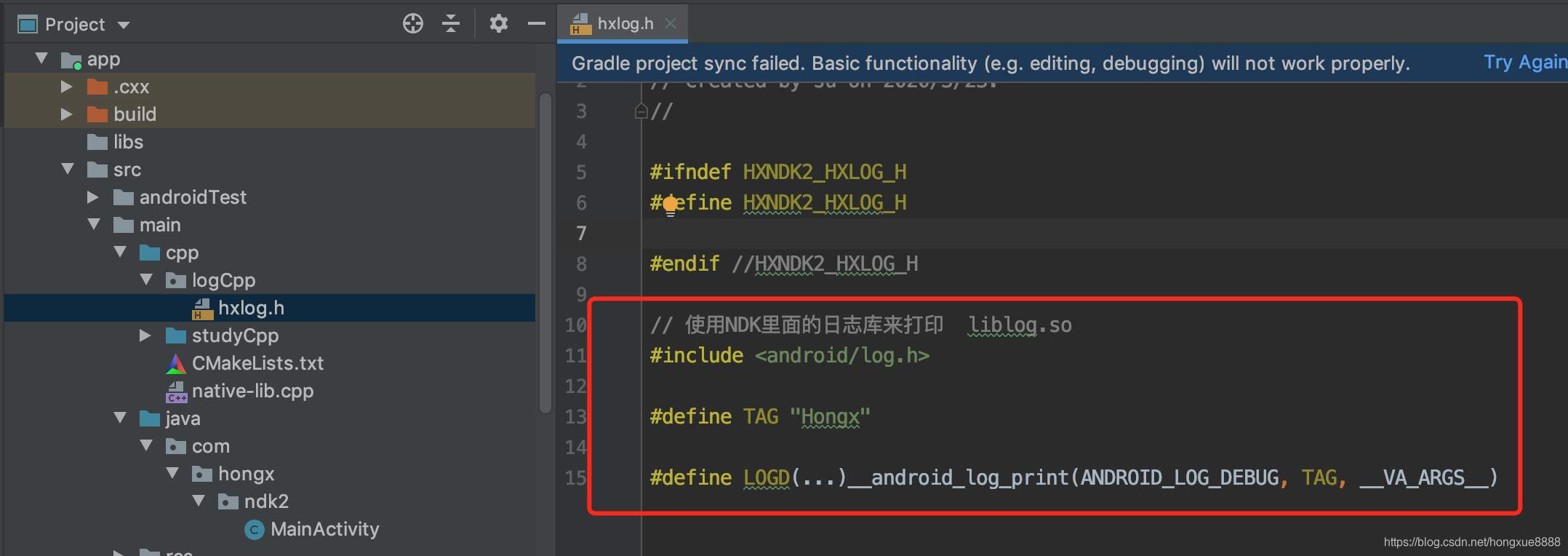Click the Project panel window icon

(x=28, y=25)
